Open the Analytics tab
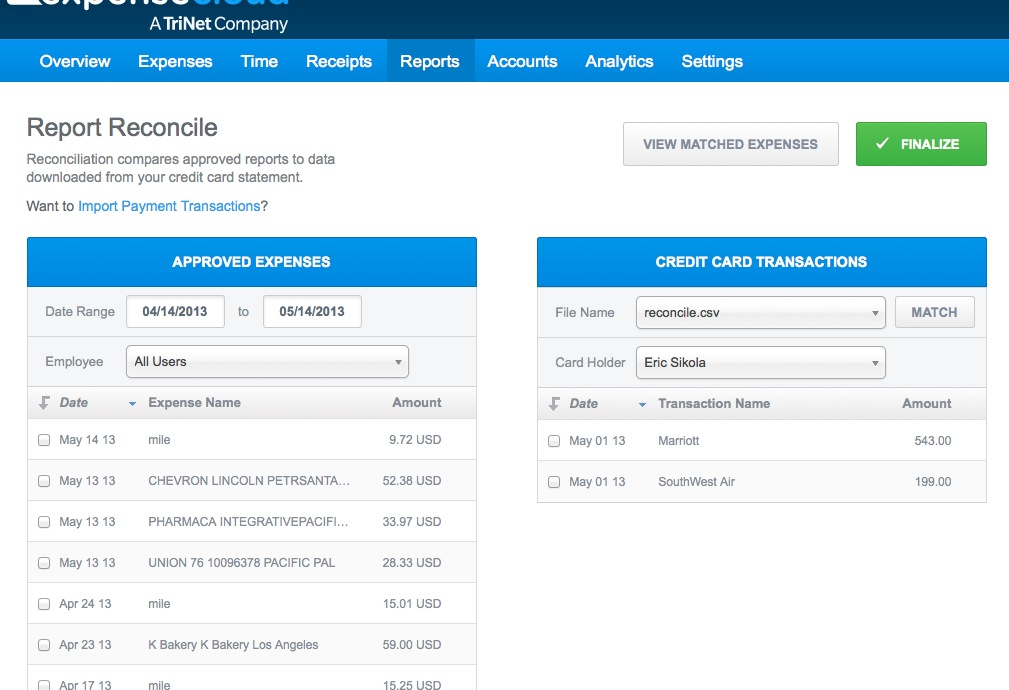The height and width of the screenshot is (690, 1009). pos(619,61)
